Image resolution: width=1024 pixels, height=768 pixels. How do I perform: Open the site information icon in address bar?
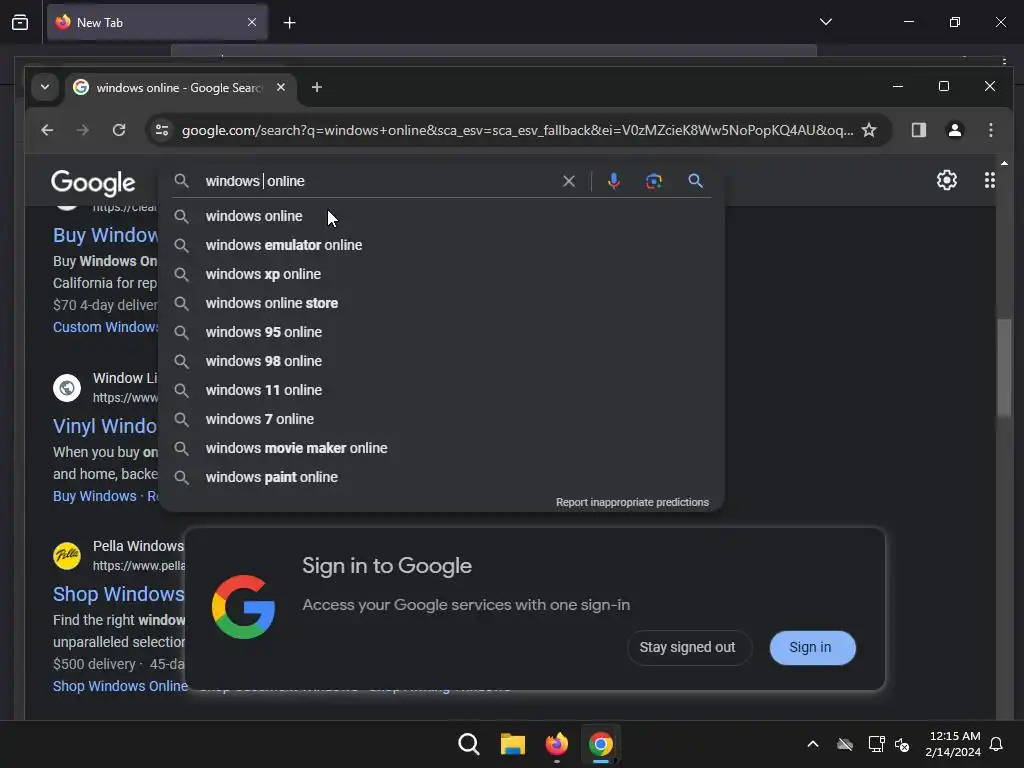tap(162, 130)
